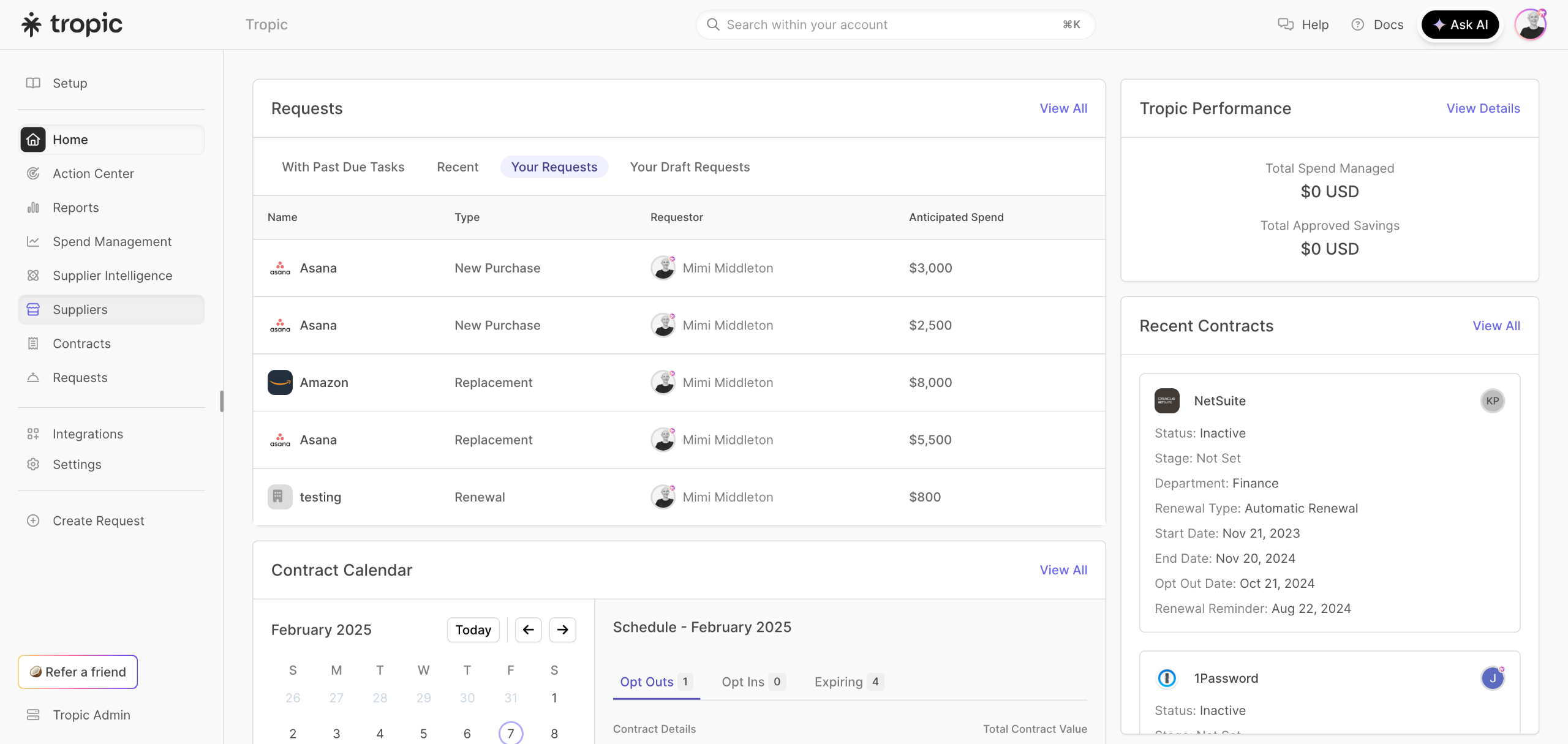1568x744 pixels.
Task: Open the Expiring schedule tab
Action: click(x=848, y=682)
